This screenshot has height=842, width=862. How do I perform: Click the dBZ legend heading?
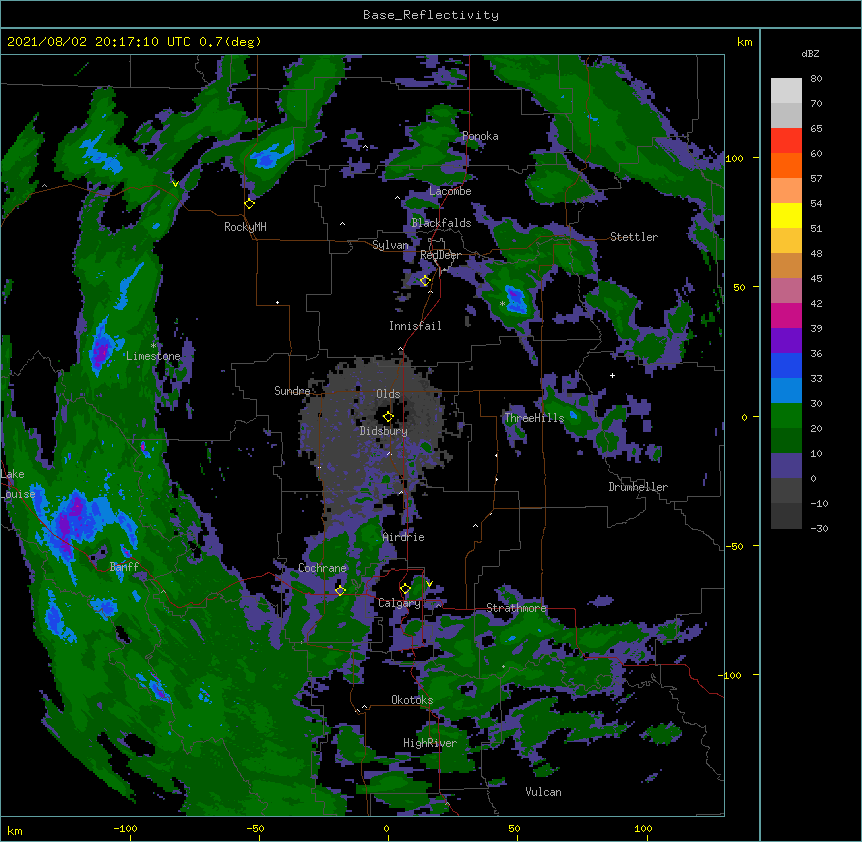810,53
